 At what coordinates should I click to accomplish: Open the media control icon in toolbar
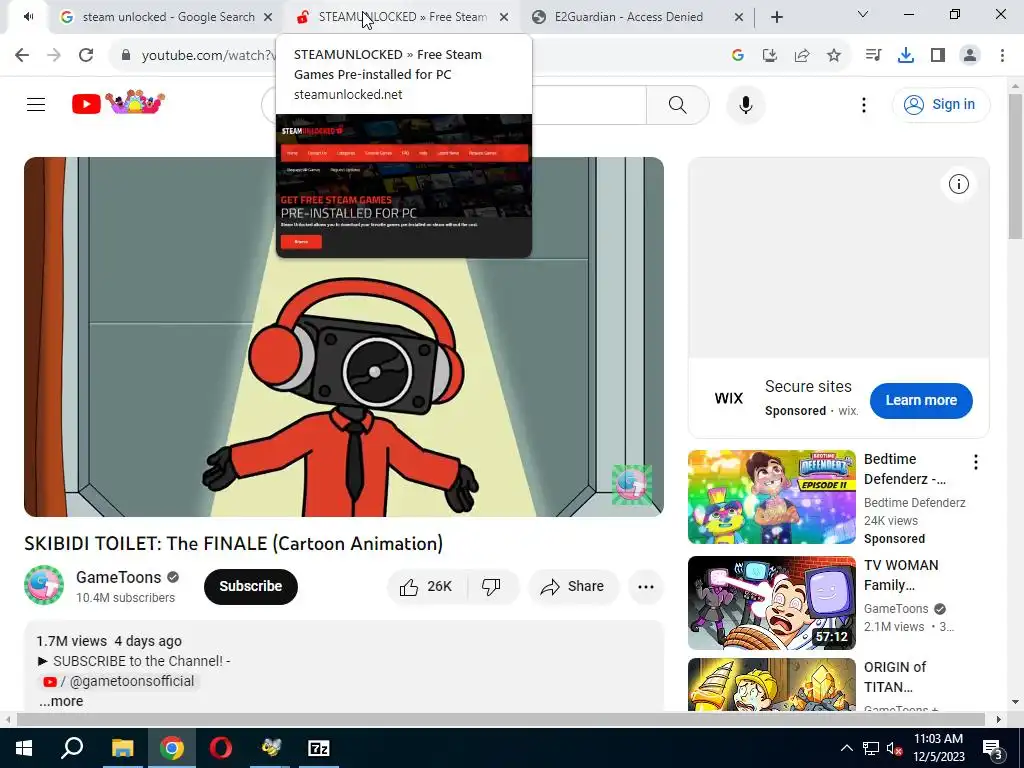coord(873,56)
